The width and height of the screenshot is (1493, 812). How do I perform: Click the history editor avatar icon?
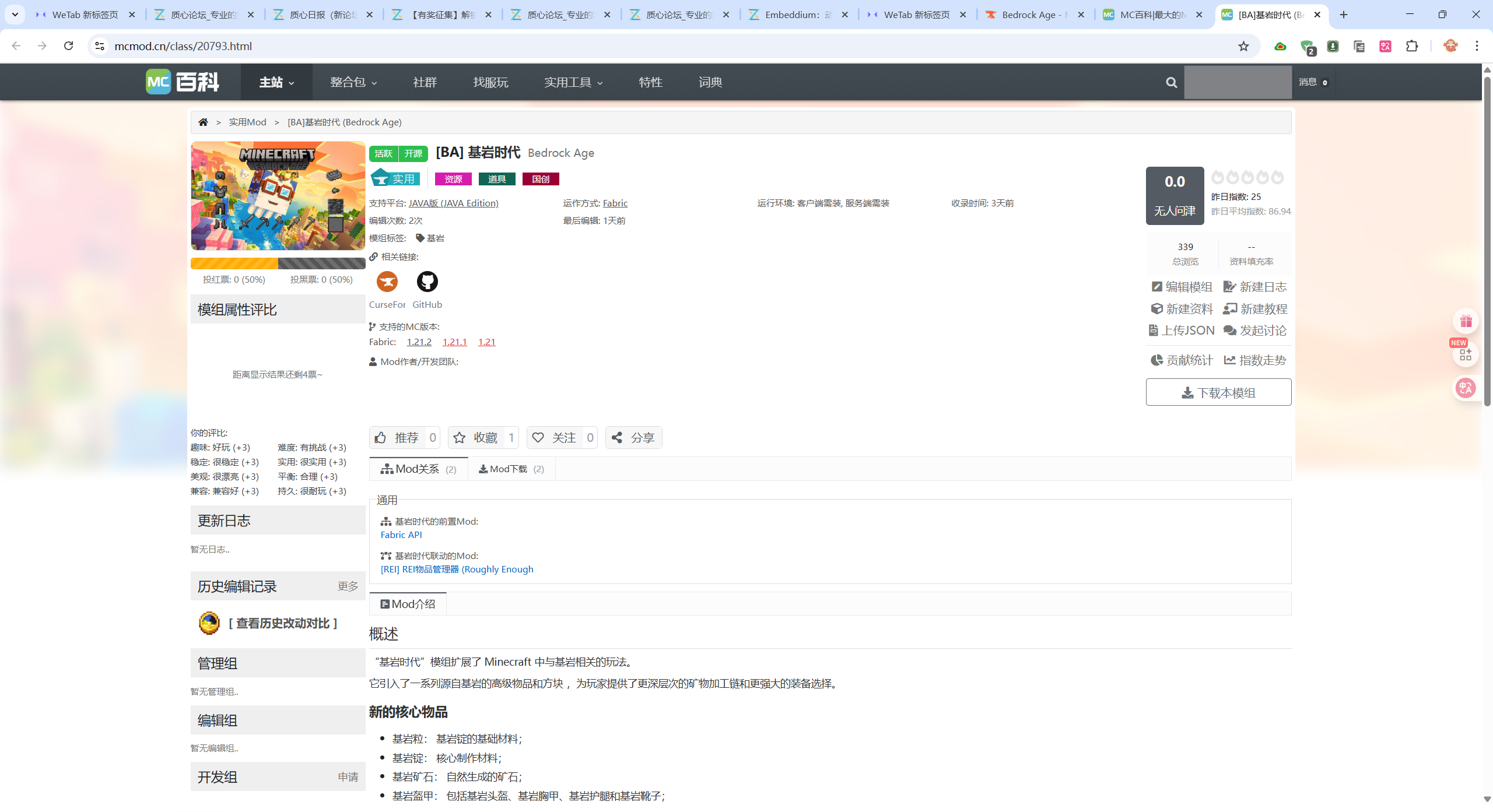[x=209, y=623]
